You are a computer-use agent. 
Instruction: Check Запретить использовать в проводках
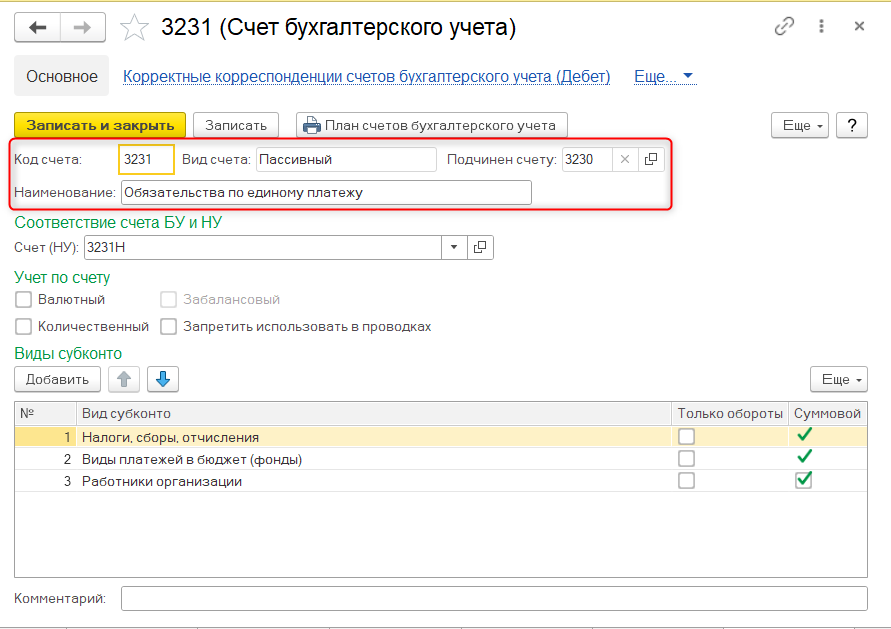tap(168, 326)
